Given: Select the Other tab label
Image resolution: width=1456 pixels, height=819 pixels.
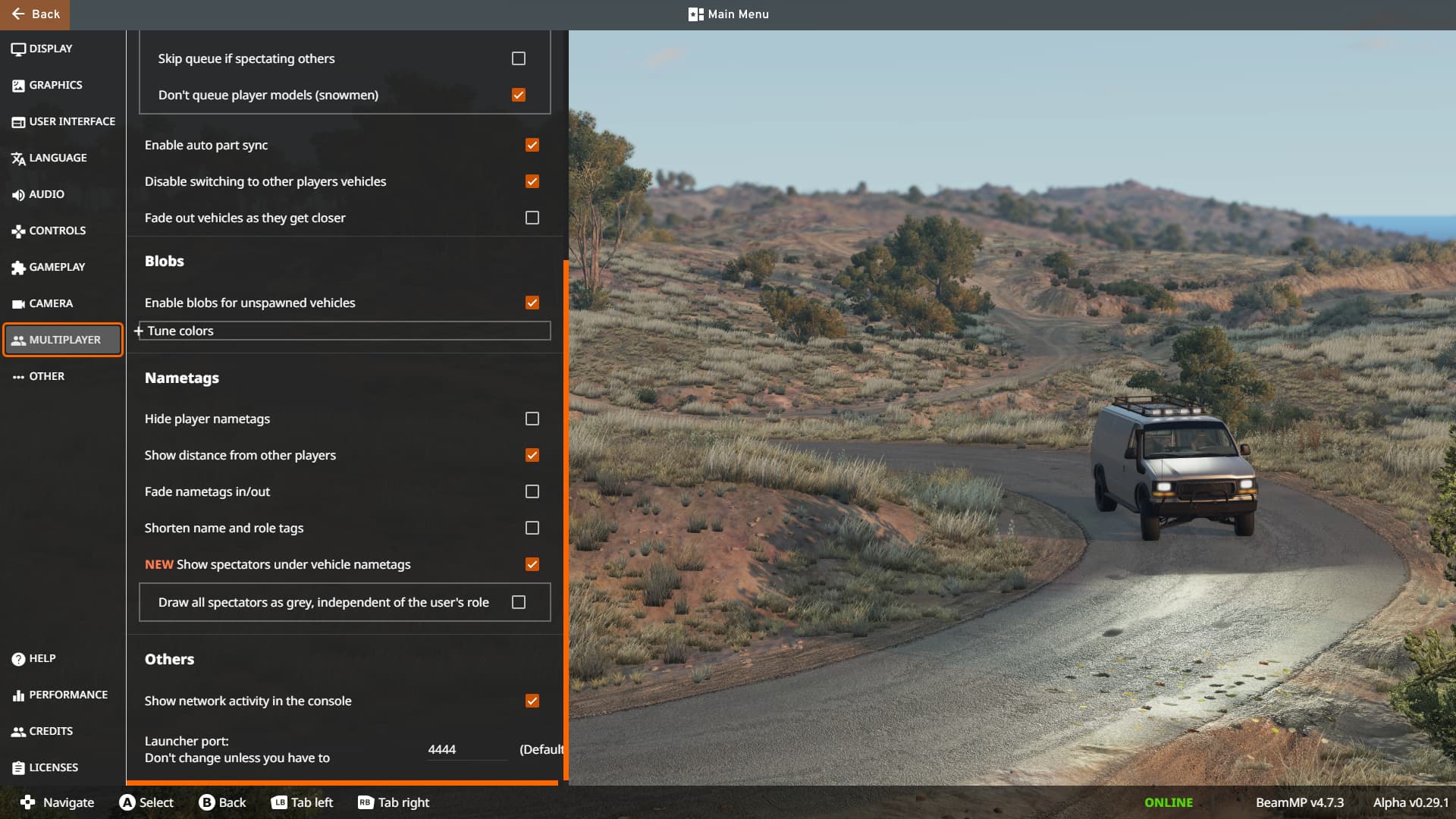Looking at the screenshot, I should 46,376.
